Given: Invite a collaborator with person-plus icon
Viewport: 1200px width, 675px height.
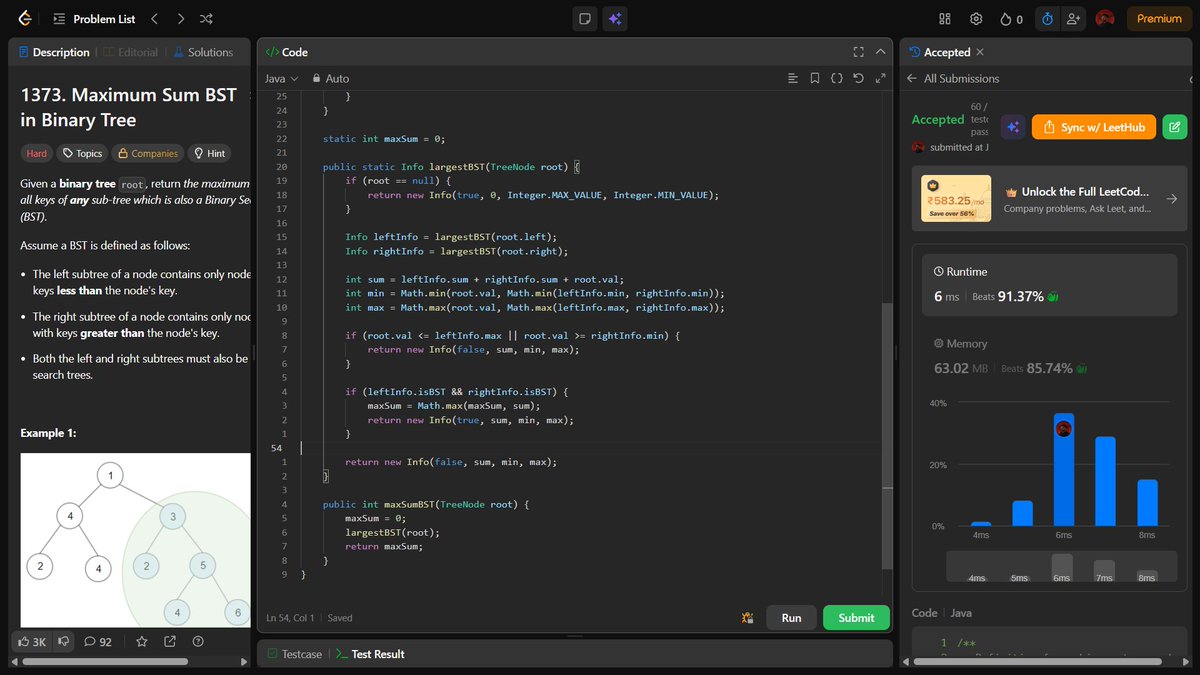Looking at the screenshot, I should (x=1074, y=18).
